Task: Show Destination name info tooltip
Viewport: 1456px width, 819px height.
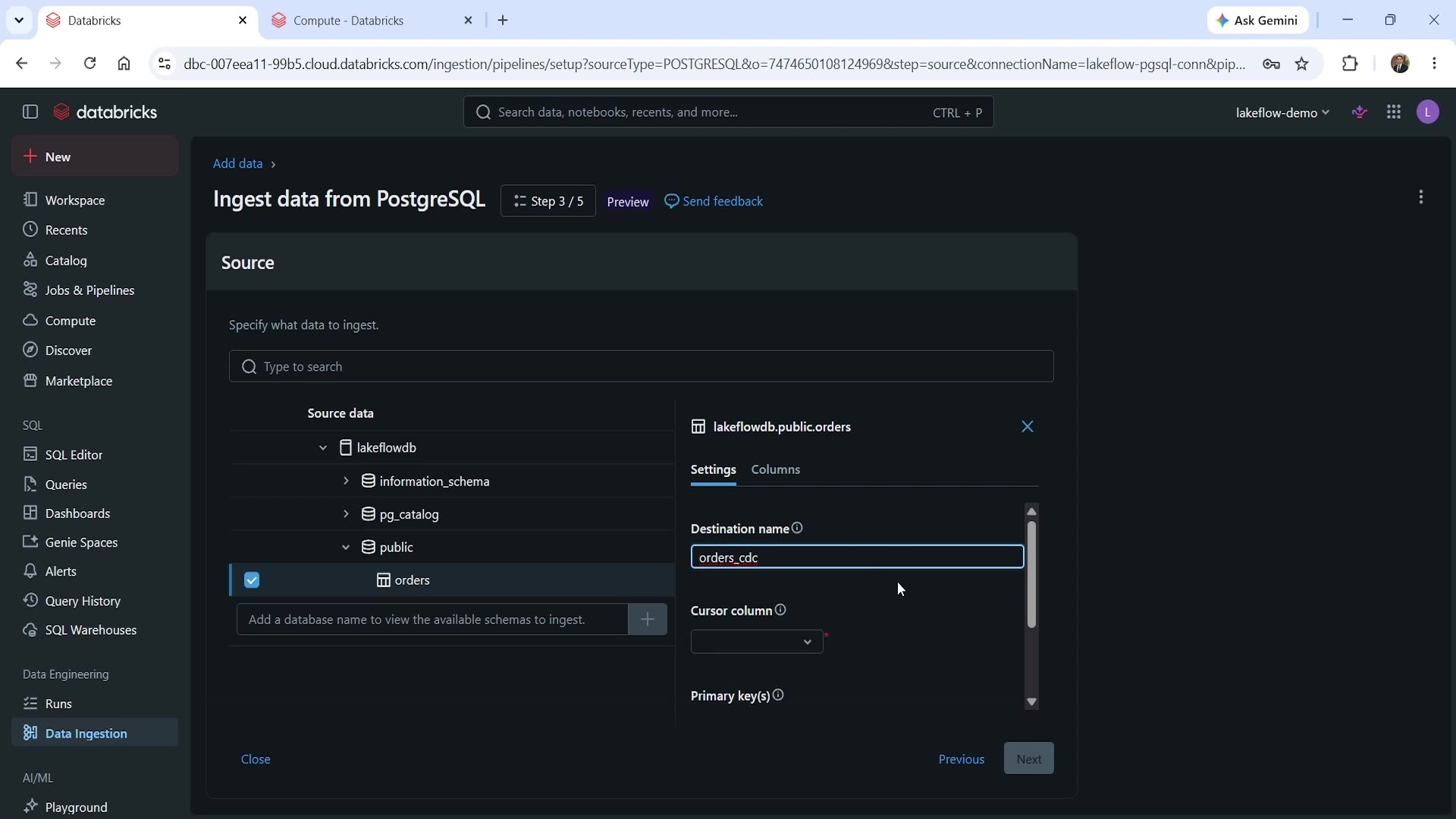Action: pyautogui.click(x=797, y=528)
